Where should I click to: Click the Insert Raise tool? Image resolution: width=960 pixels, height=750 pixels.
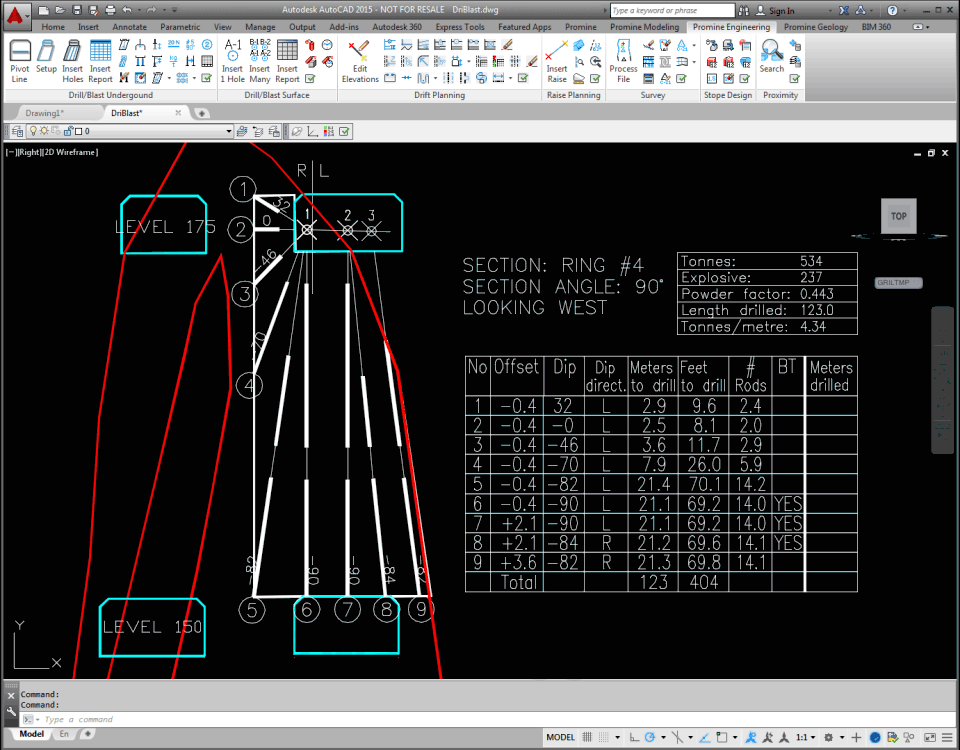(x=557, y=60)
